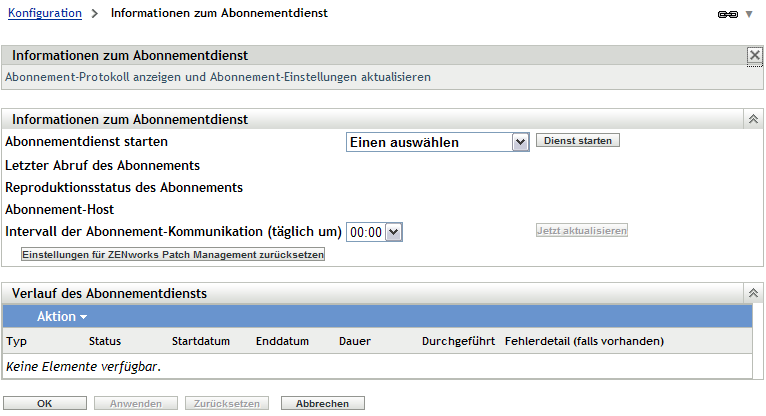Collapse the Informationen zum Abonnementdienst section
The height and width of the screenshot is (416, 766).
(753, 119)
